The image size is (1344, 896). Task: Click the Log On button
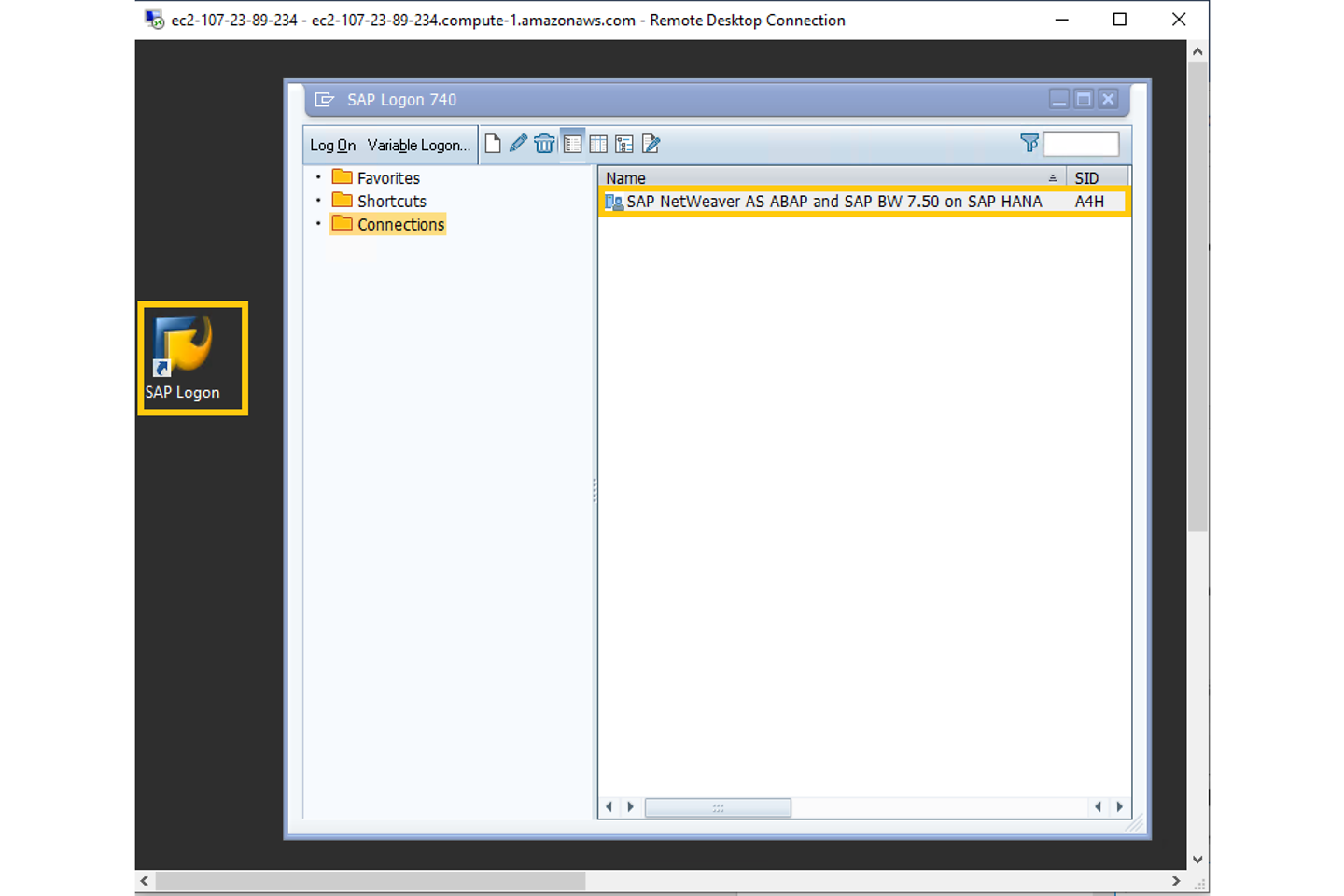(x=332, y=145)
